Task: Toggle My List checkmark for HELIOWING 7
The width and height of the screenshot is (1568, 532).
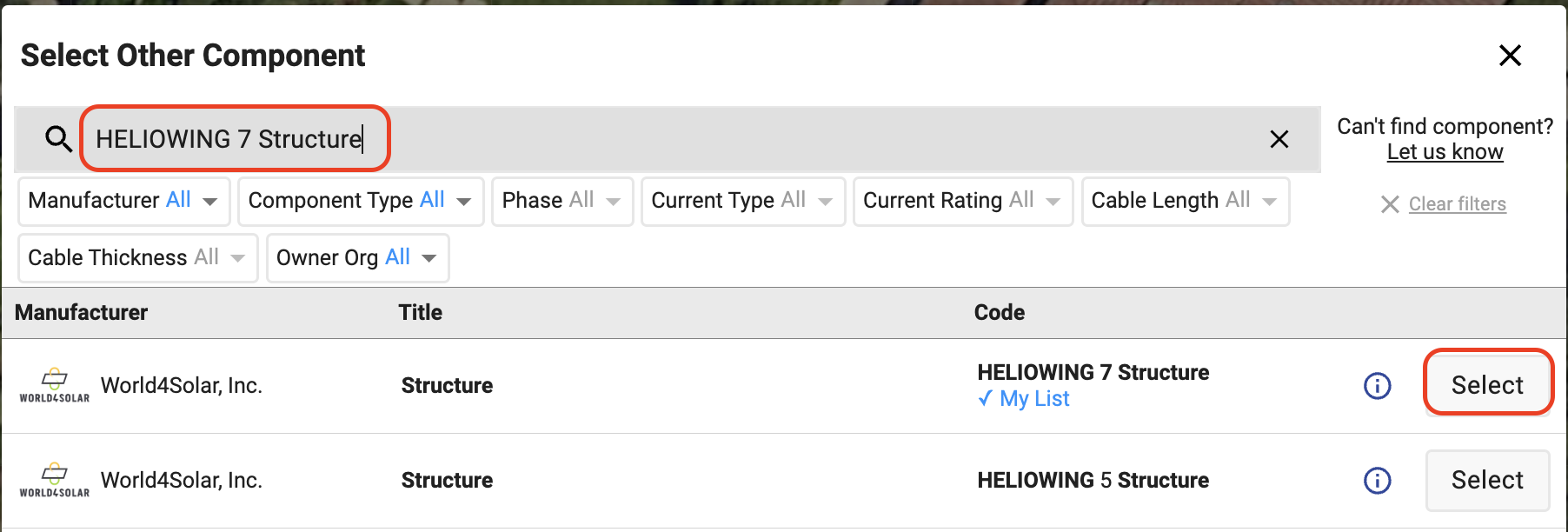Action: pyautogui.click(x=985, y=399)
